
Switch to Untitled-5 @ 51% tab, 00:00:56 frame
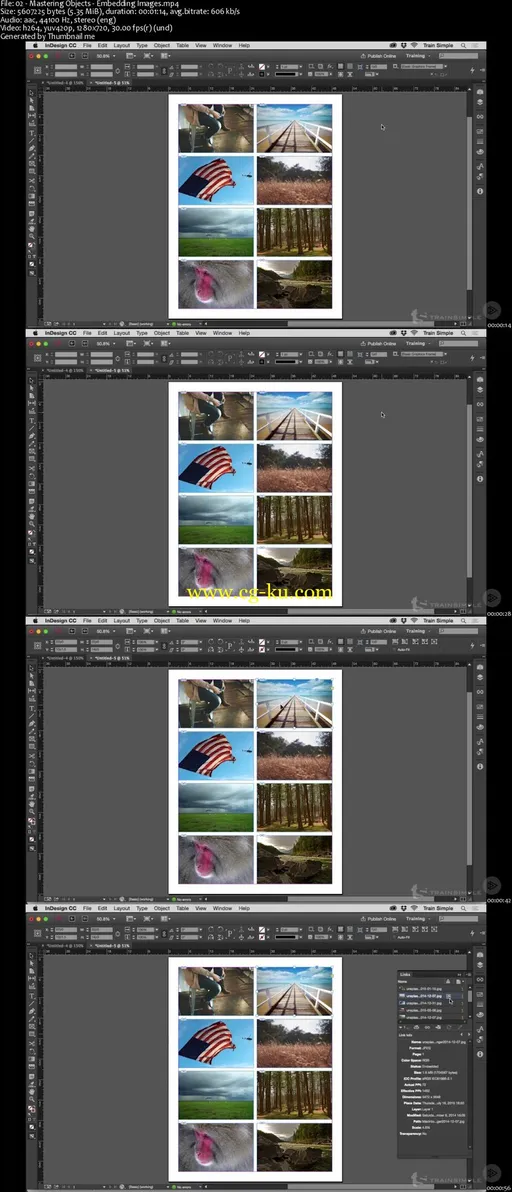(x=112, y=944)
